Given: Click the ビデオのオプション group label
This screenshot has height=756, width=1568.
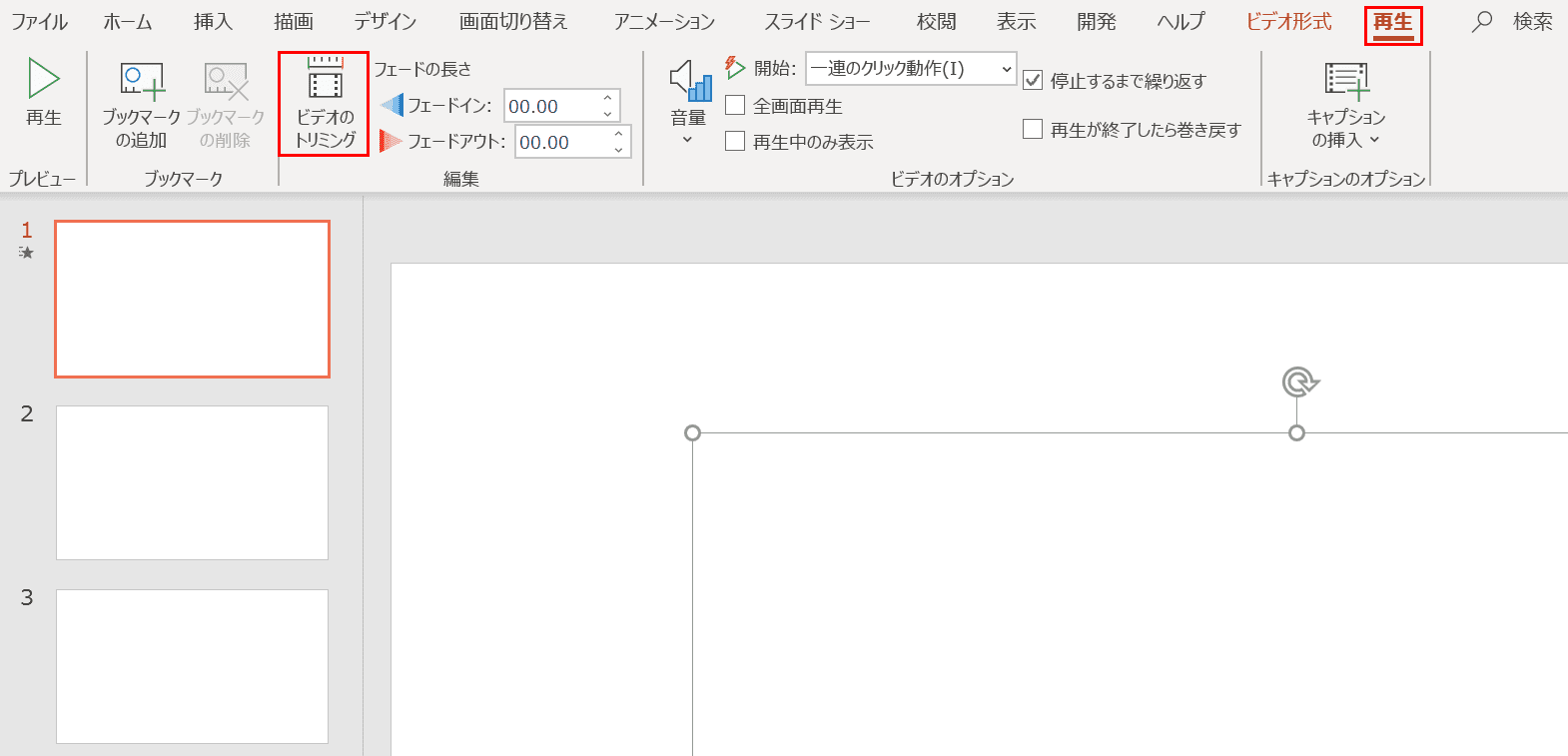Looking at the screenshot, I should point(953,179).
